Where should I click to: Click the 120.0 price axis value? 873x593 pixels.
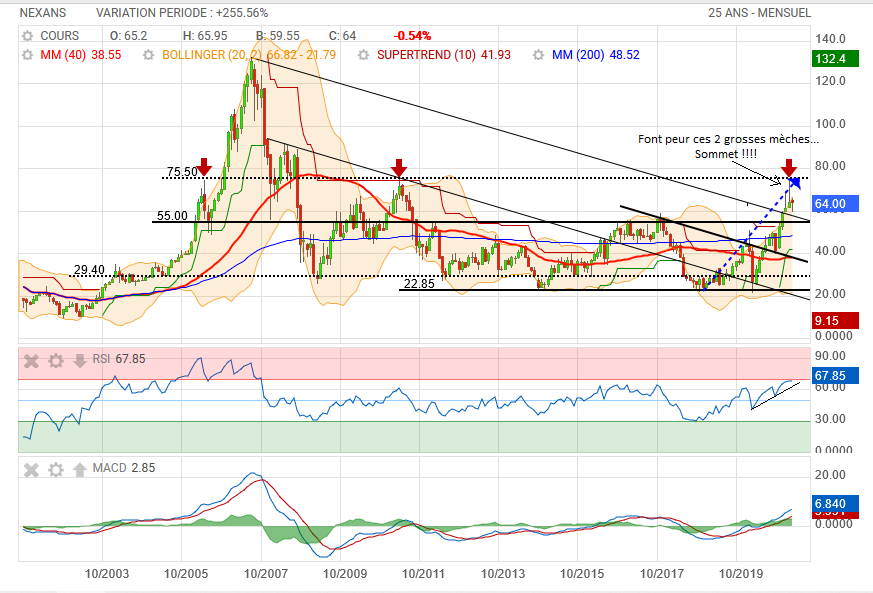(x=830, y=81)
